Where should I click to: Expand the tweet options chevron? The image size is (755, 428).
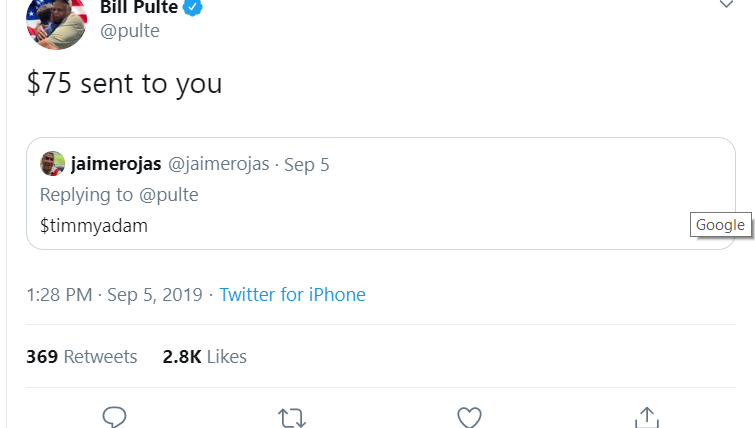pos(727,5)
